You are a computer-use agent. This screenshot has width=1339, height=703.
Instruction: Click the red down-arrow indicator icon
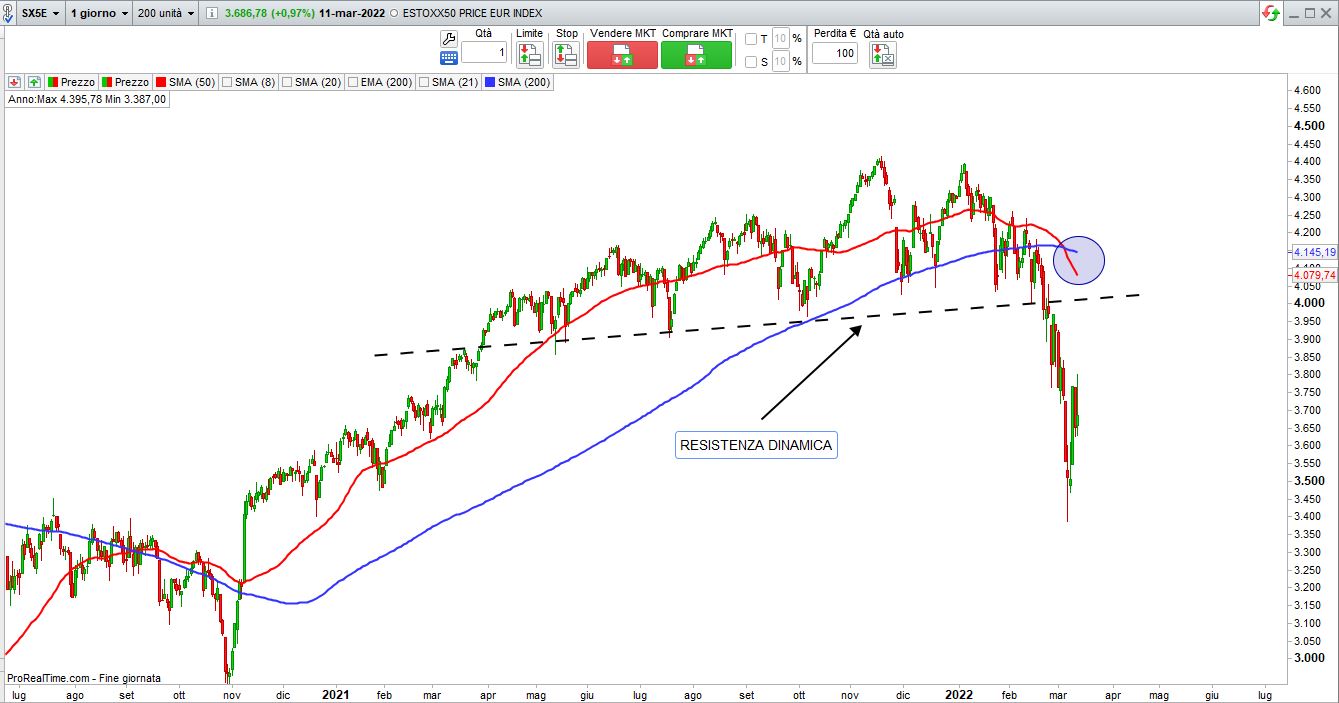(15, 82)
